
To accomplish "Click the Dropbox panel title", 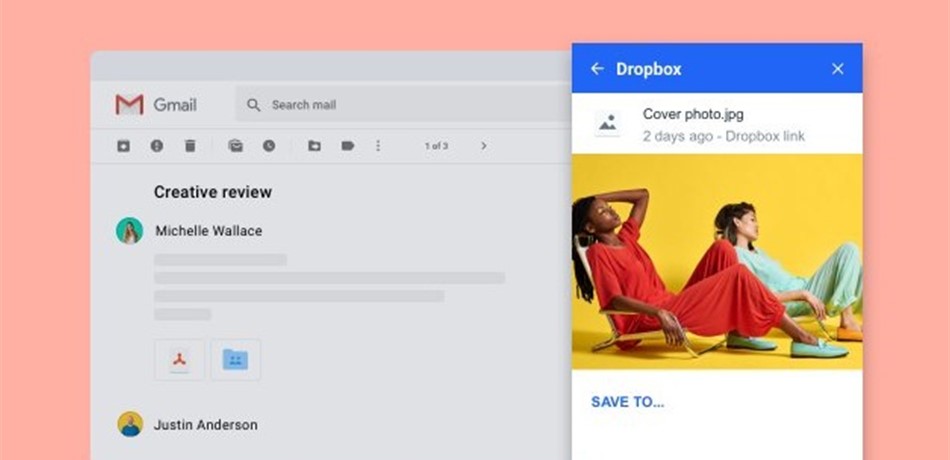I will (649, 69).
